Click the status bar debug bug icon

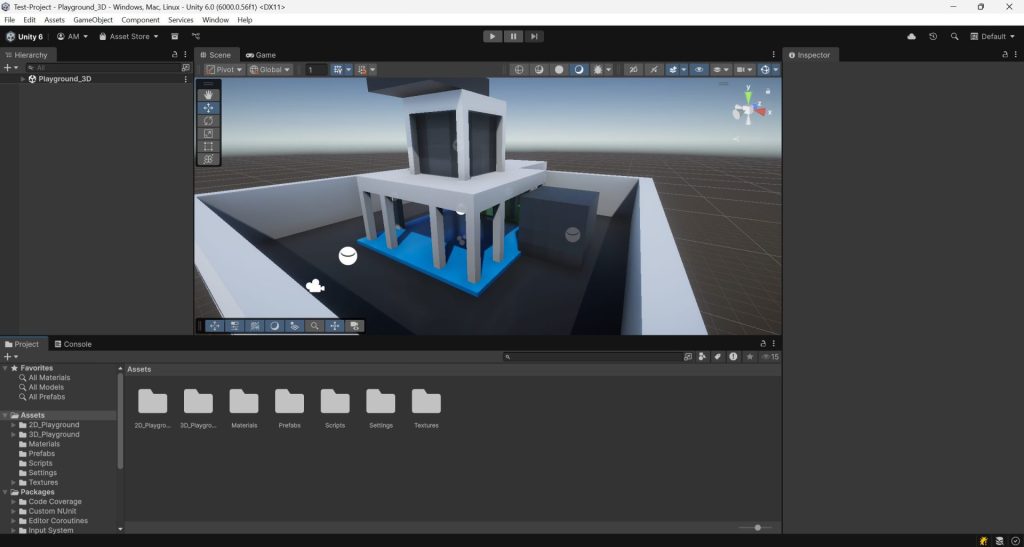[x=984, y=540]
